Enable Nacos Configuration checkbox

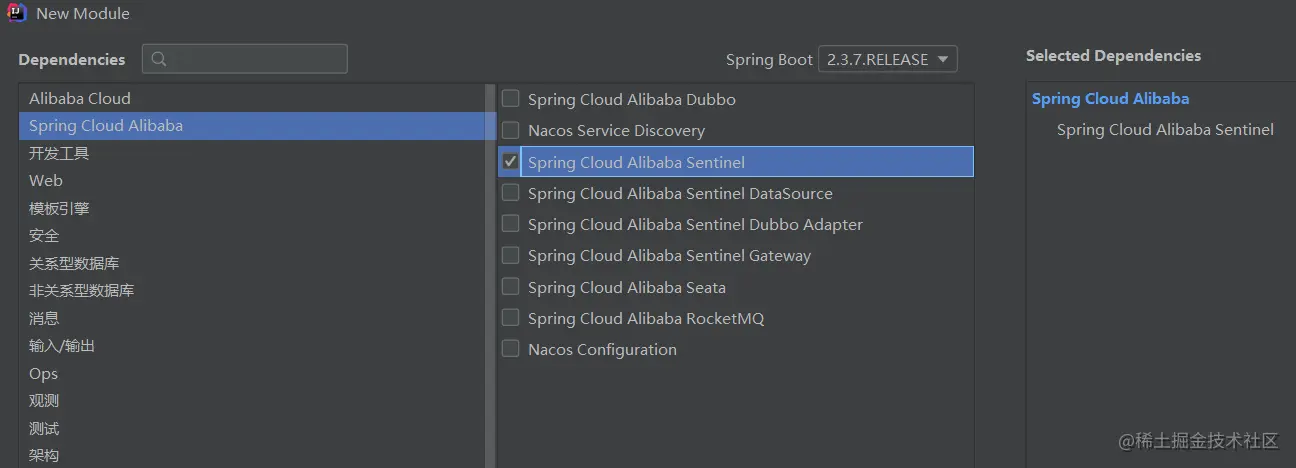click(511, 349)
